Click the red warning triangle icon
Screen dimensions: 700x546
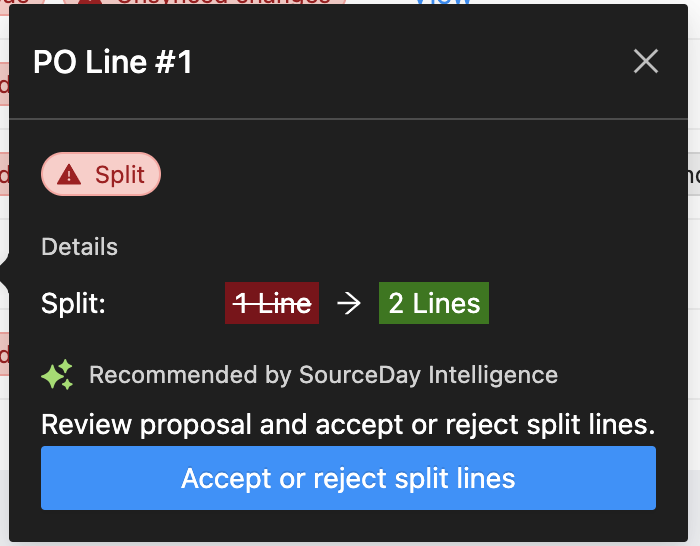[x=69, y=175]
